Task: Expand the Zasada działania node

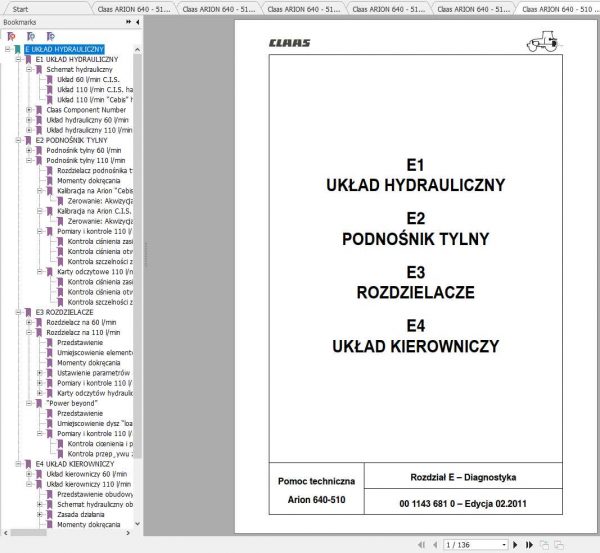Action: pyautogui.click(x=39, y=514)
